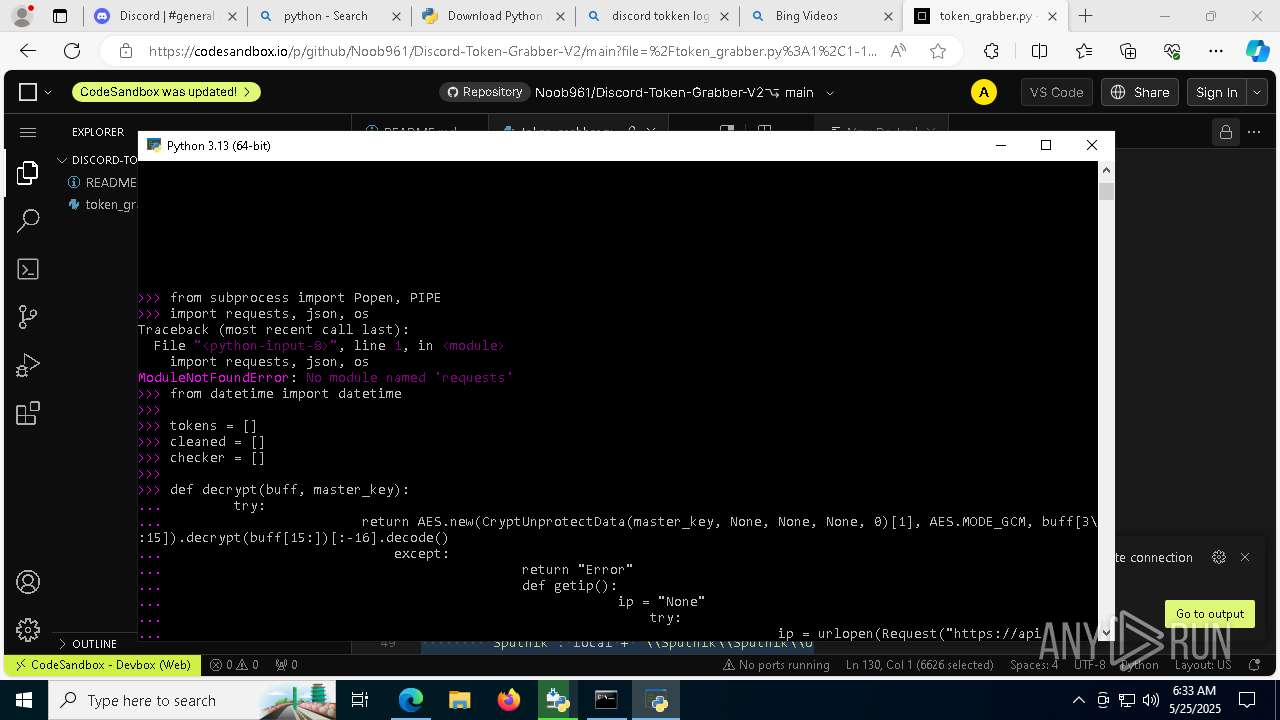The width and height of the screenshot is (1280, 720).
Task: Maximize the Python 3.13 window
Action: pyautogui.click(x=1046, y=145)
